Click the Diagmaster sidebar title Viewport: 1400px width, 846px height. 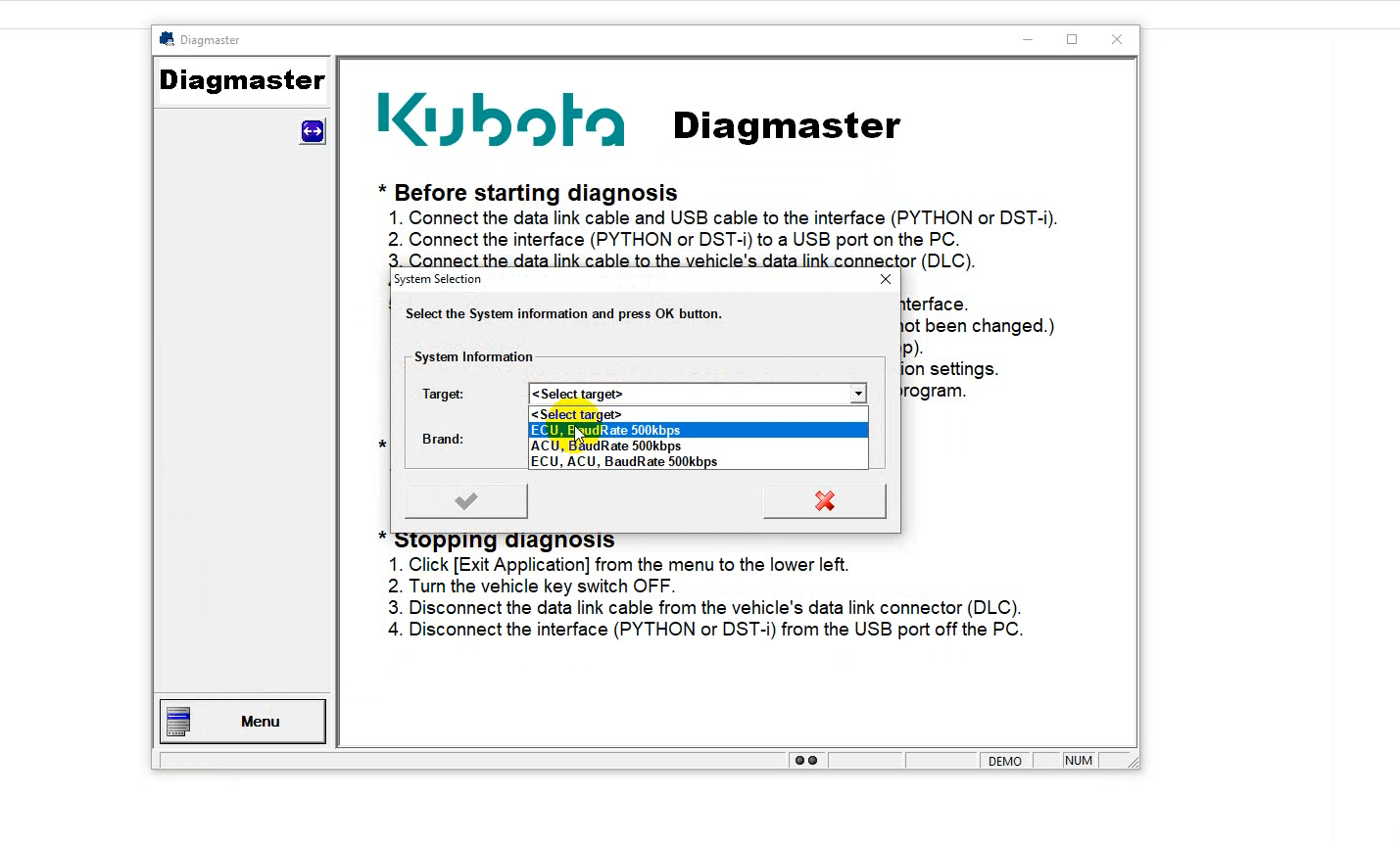pyautogui.click(x=242, y=80)
